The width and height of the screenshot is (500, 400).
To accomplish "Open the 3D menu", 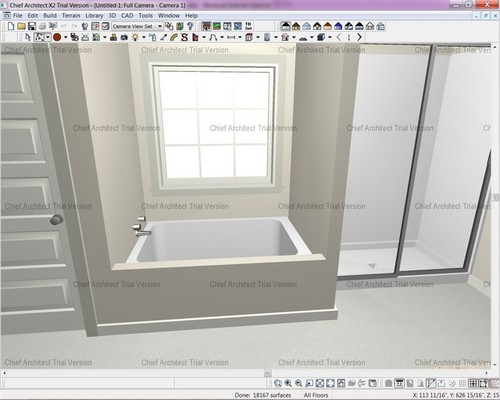I will [x=112, y=15].
